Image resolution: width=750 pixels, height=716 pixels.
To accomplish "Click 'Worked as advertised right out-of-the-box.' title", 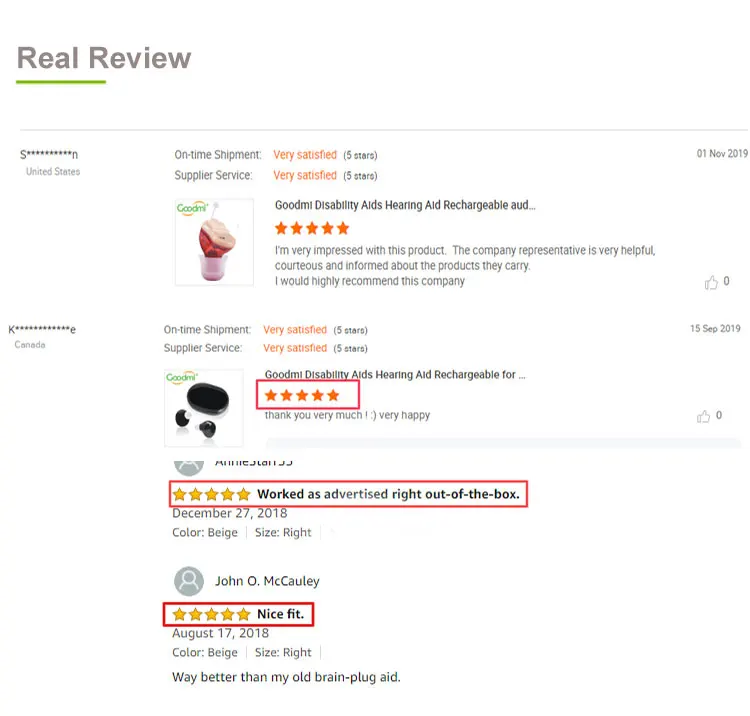I will (x=388, y=494).
